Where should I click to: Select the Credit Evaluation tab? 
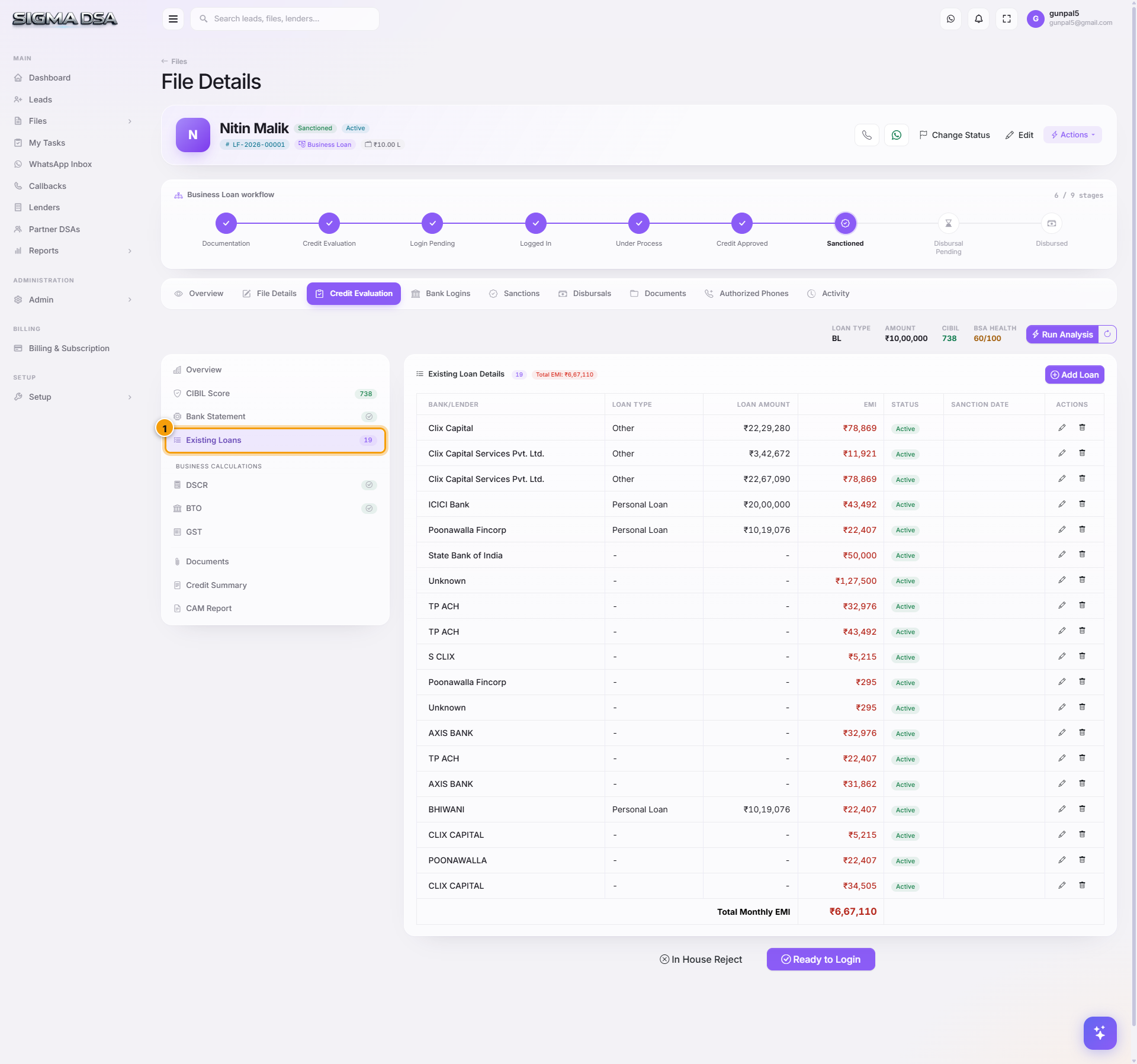pyautogui.click(x=354, y=294)
